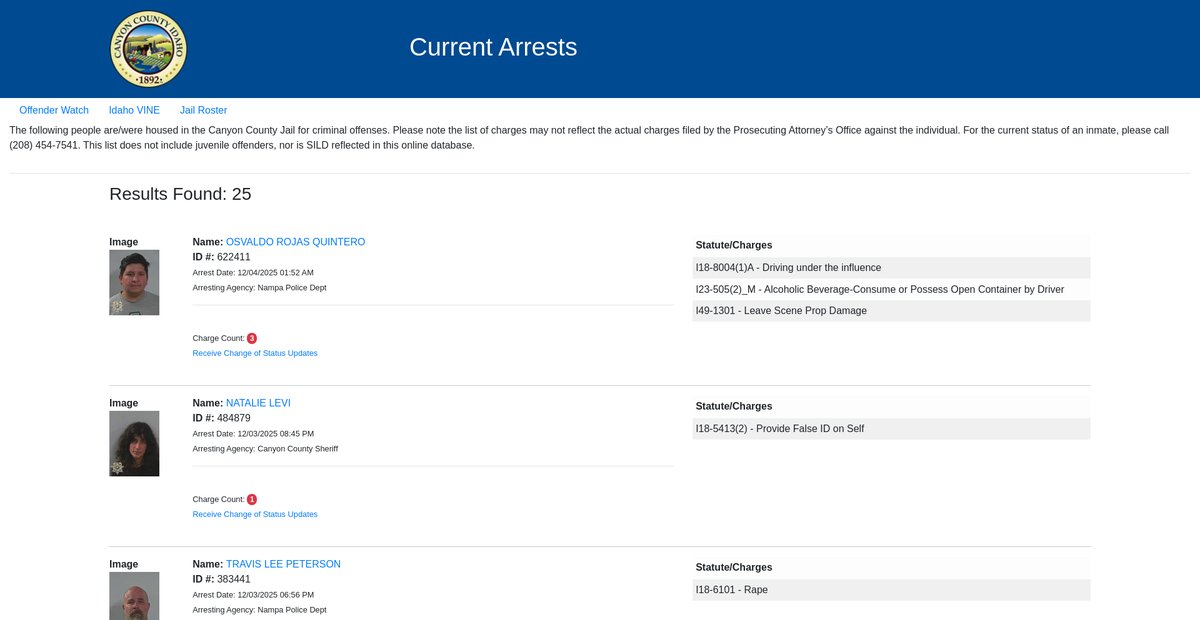Select the Leave Scene Prop Damage charge row
1200x620 pixels.
point(890,311)
